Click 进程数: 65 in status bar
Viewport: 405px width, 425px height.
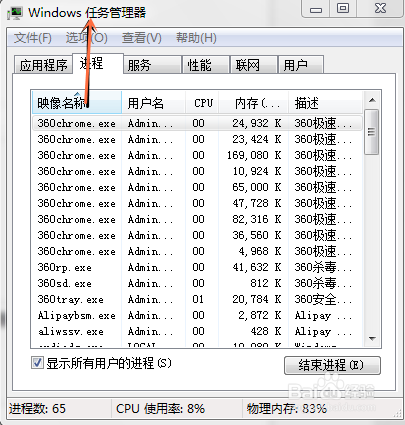pos(37,409)
